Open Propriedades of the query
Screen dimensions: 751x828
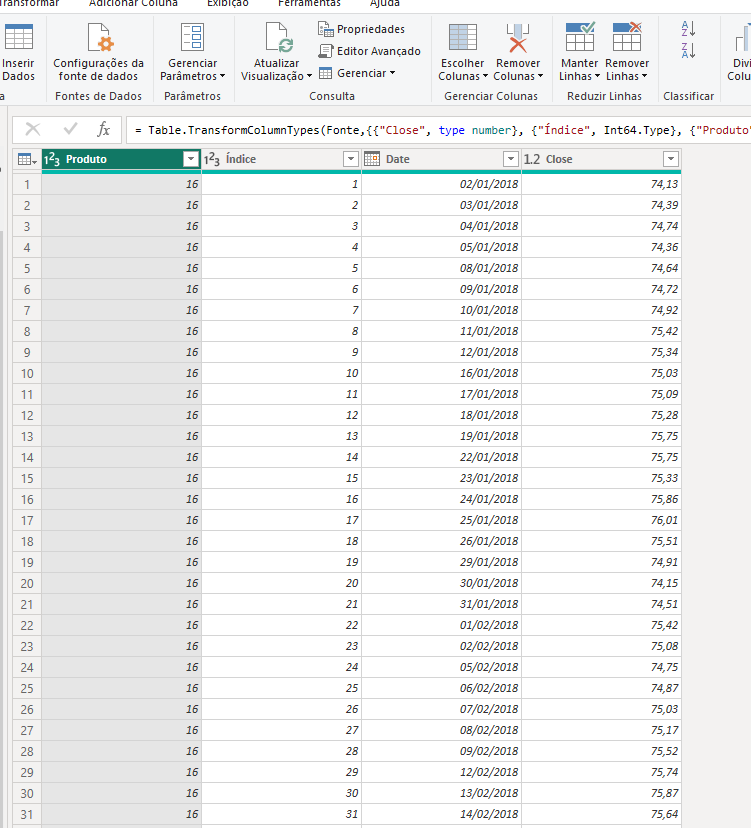[361, 29]
